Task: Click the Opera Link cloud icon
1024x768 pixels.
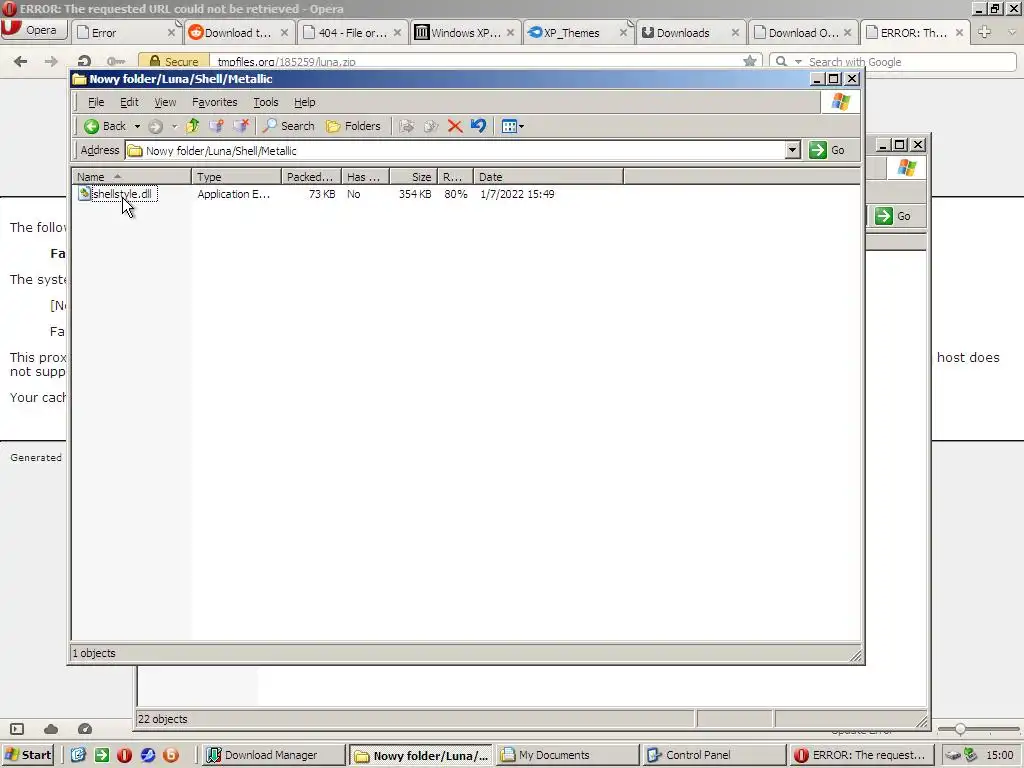Action: pos(51,729)
